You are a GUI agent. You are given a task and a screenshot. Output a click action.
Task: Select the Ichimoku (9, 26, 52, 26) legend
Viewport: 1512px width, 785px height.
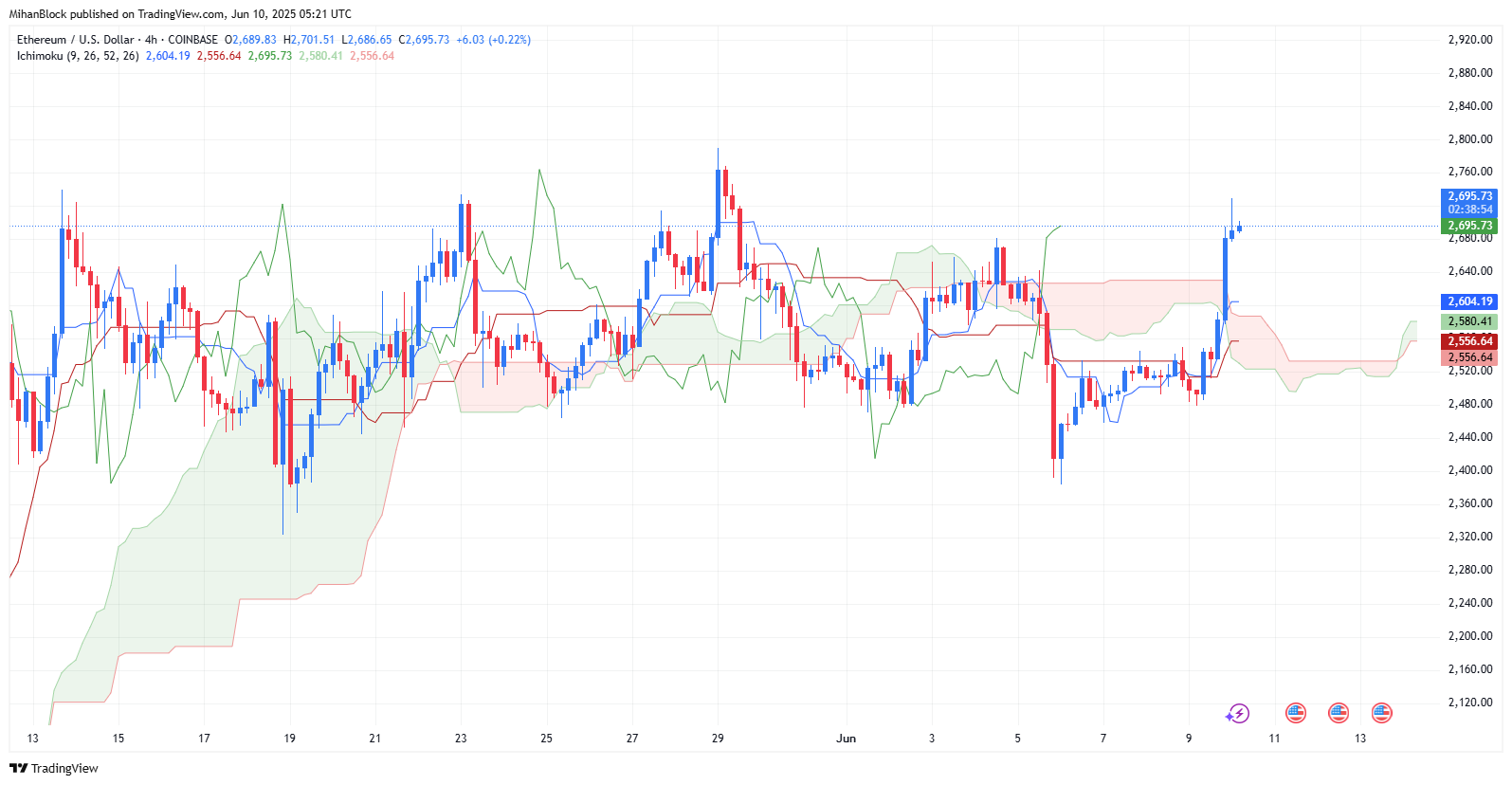pyautogui.click(x=78, y=56)
